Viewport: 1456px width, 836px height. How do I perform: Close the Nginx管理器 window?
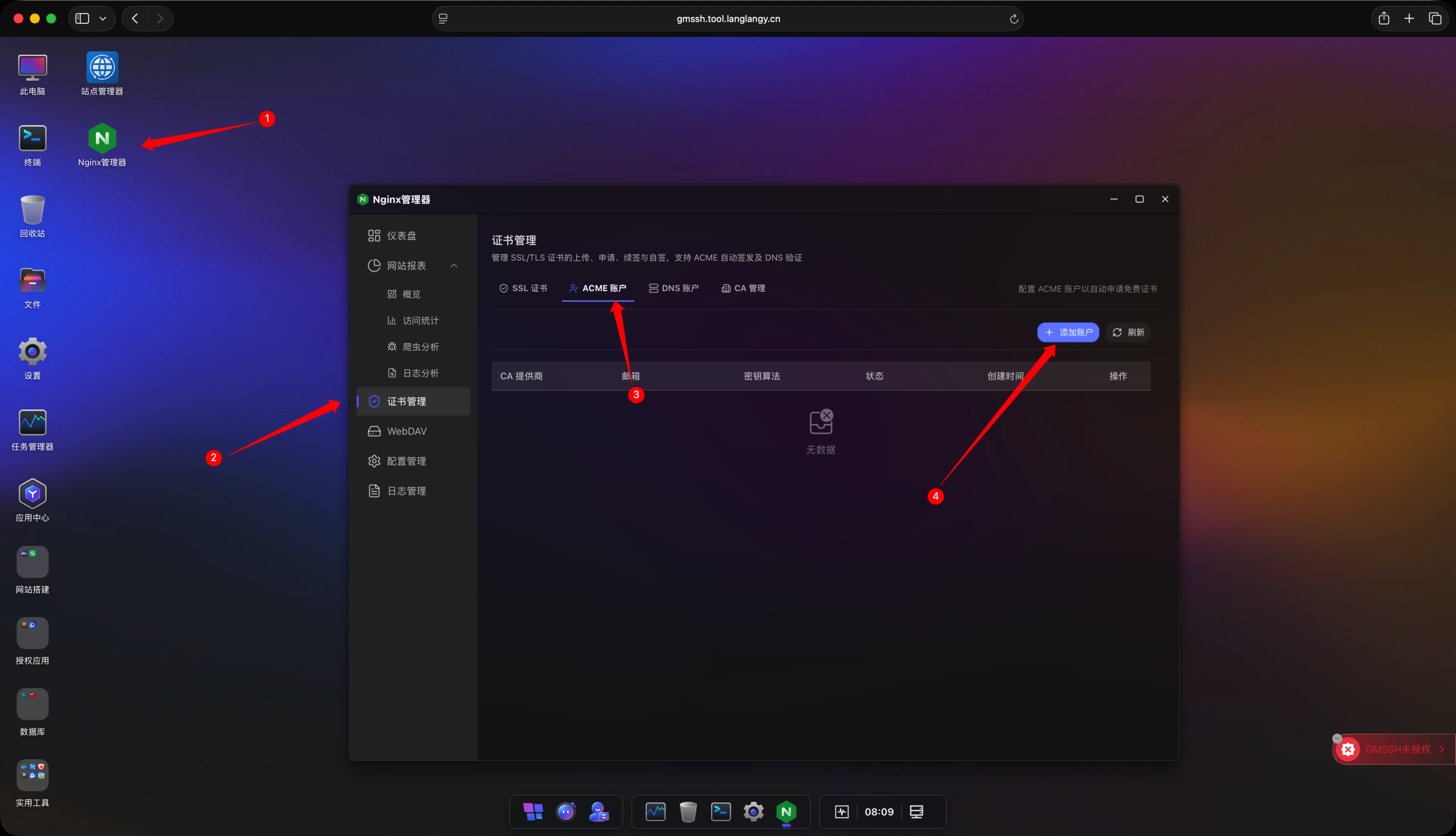pyautogui.click(x=1165, y=199)
